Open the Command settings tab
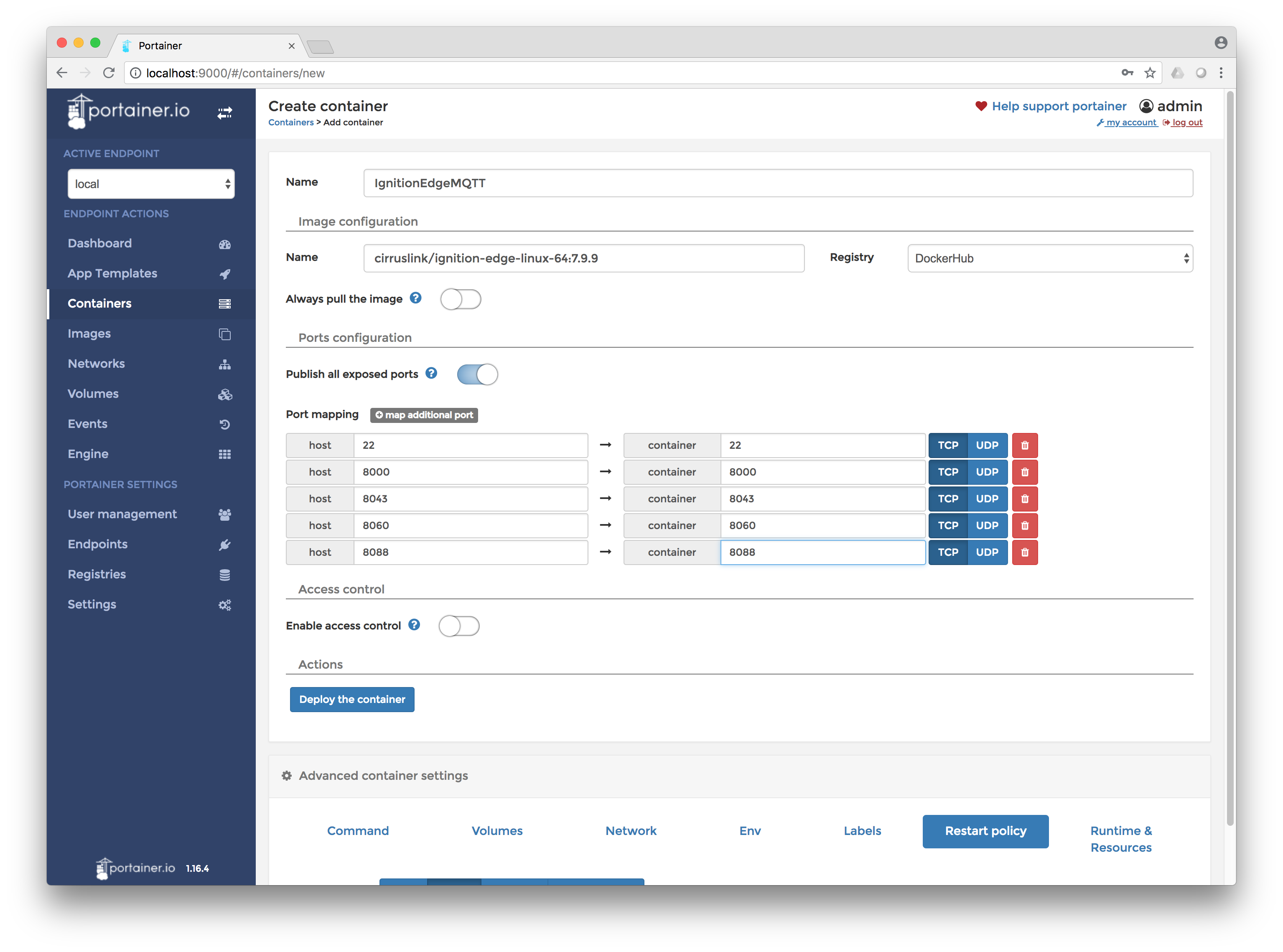The width and height of the screenshot is (1283, 952). pyautogui.click(x=358, y=831)
